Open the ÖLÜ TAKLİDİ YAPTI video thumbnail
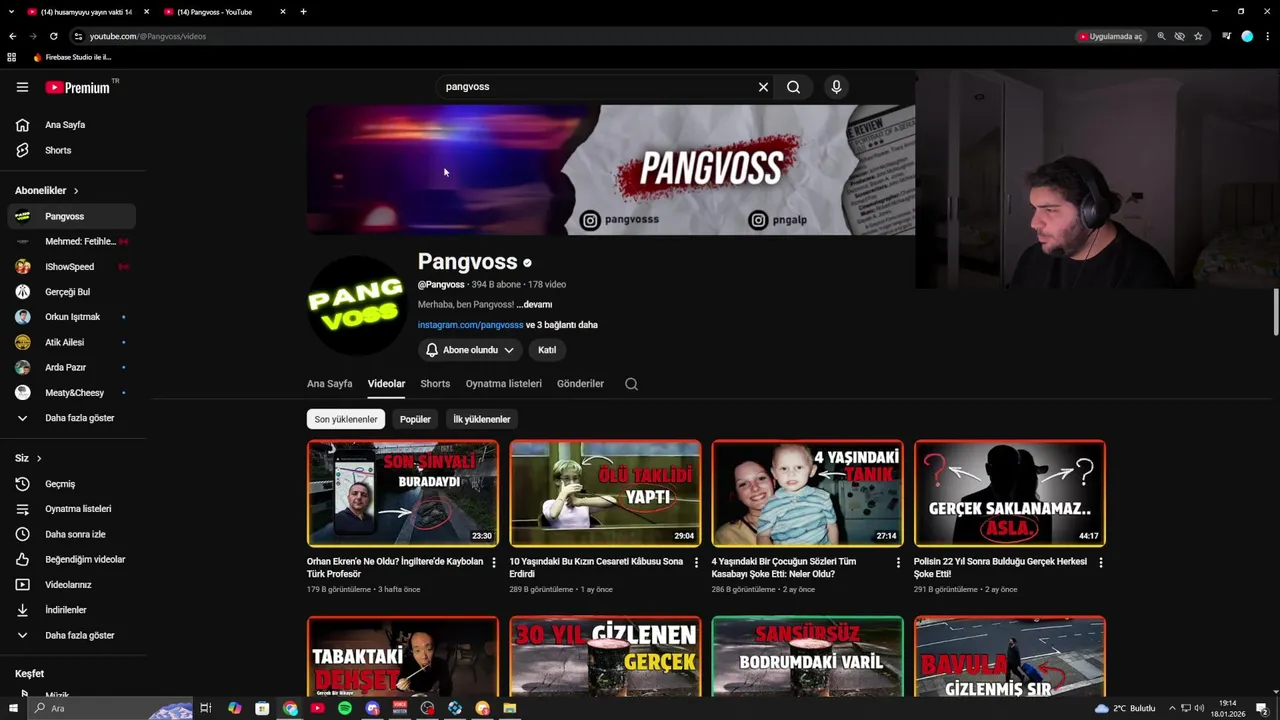1280x720 pixels. tap(605, 493)
